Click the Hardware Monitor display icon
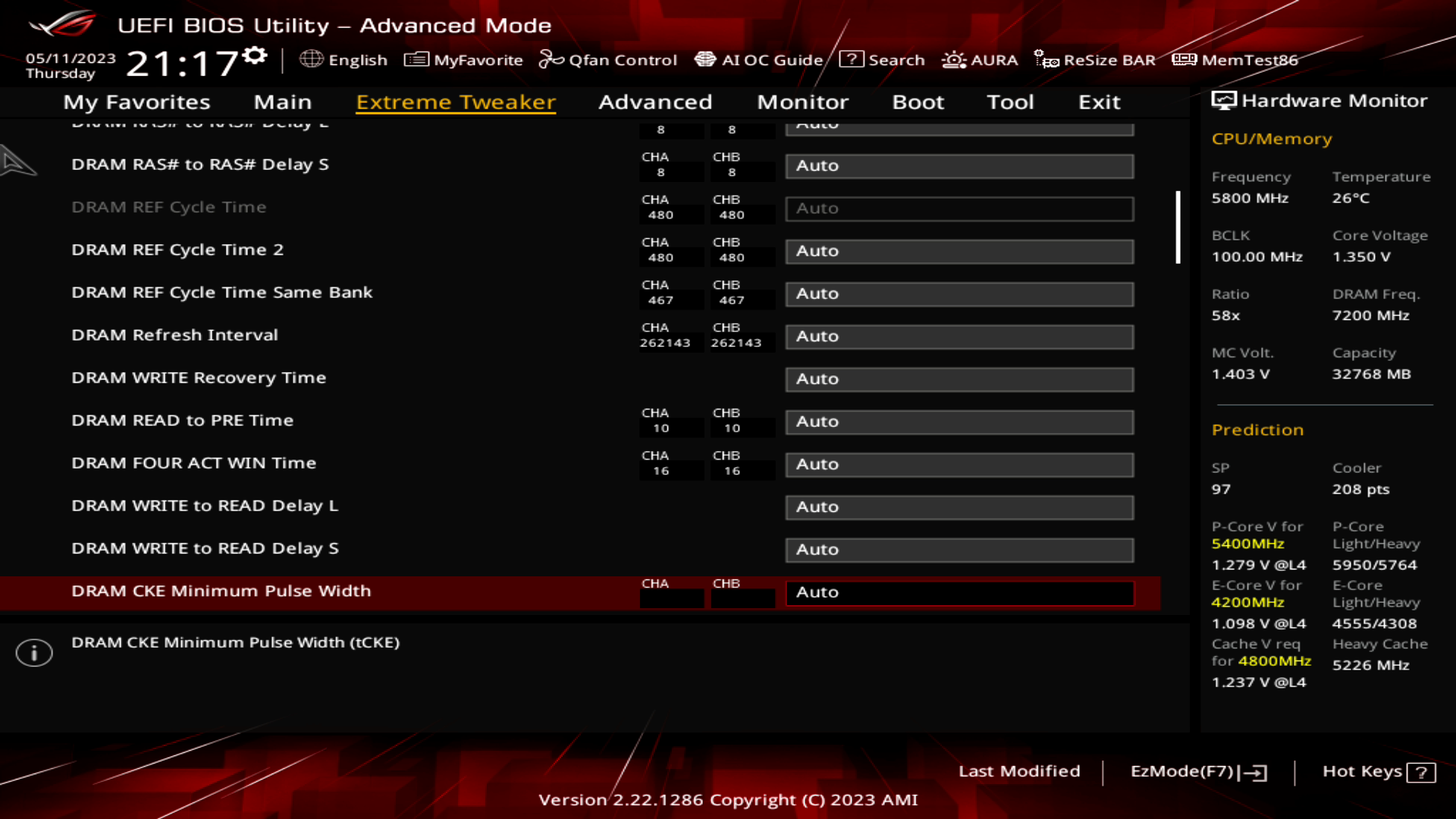Viewport: 1456px width, 819px height. tap(1224, 101)
